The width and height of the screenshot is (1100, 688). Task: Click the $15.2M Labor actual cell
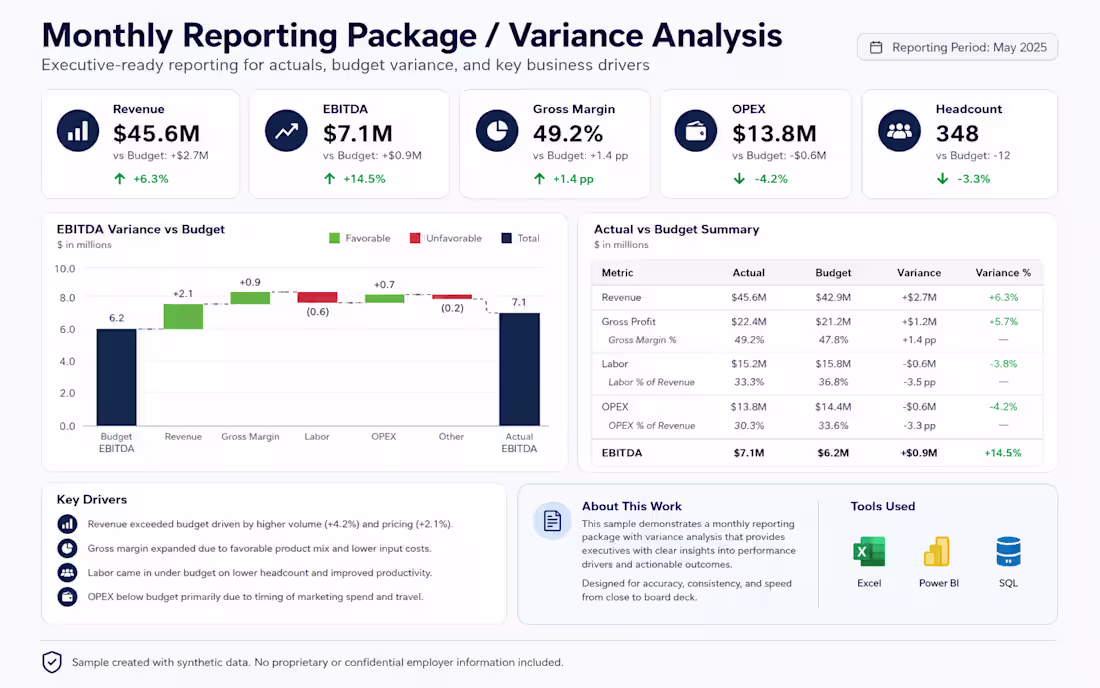[749, 364]
